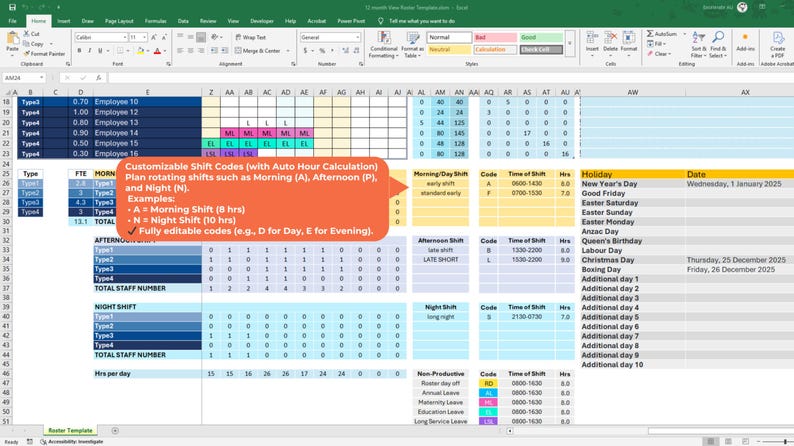Decrease indent in the Alignment group
The image size is (794, 446).
214,51
